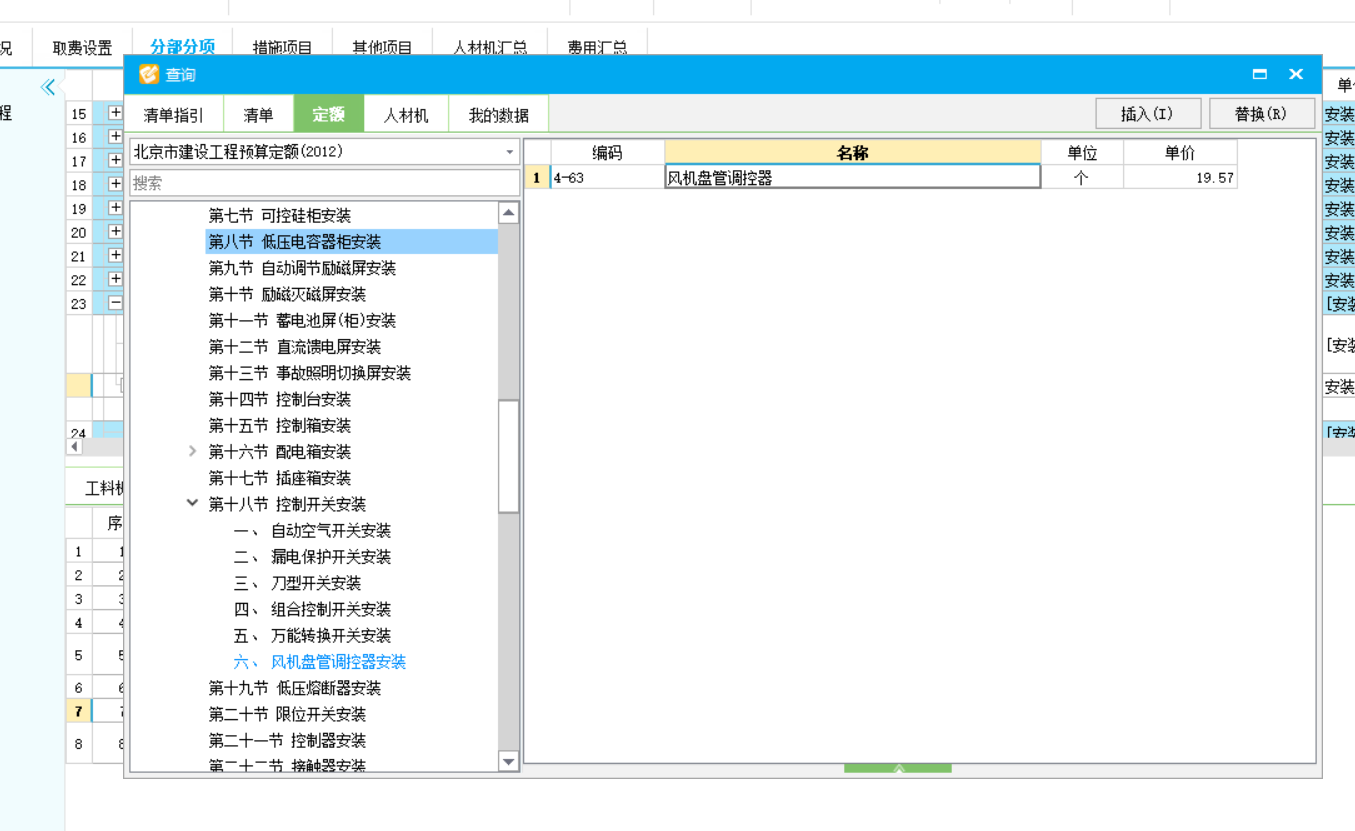The image size is (1355, 831).
Task: Collapse row 23 in main window grid
Action: pos(115,303)
